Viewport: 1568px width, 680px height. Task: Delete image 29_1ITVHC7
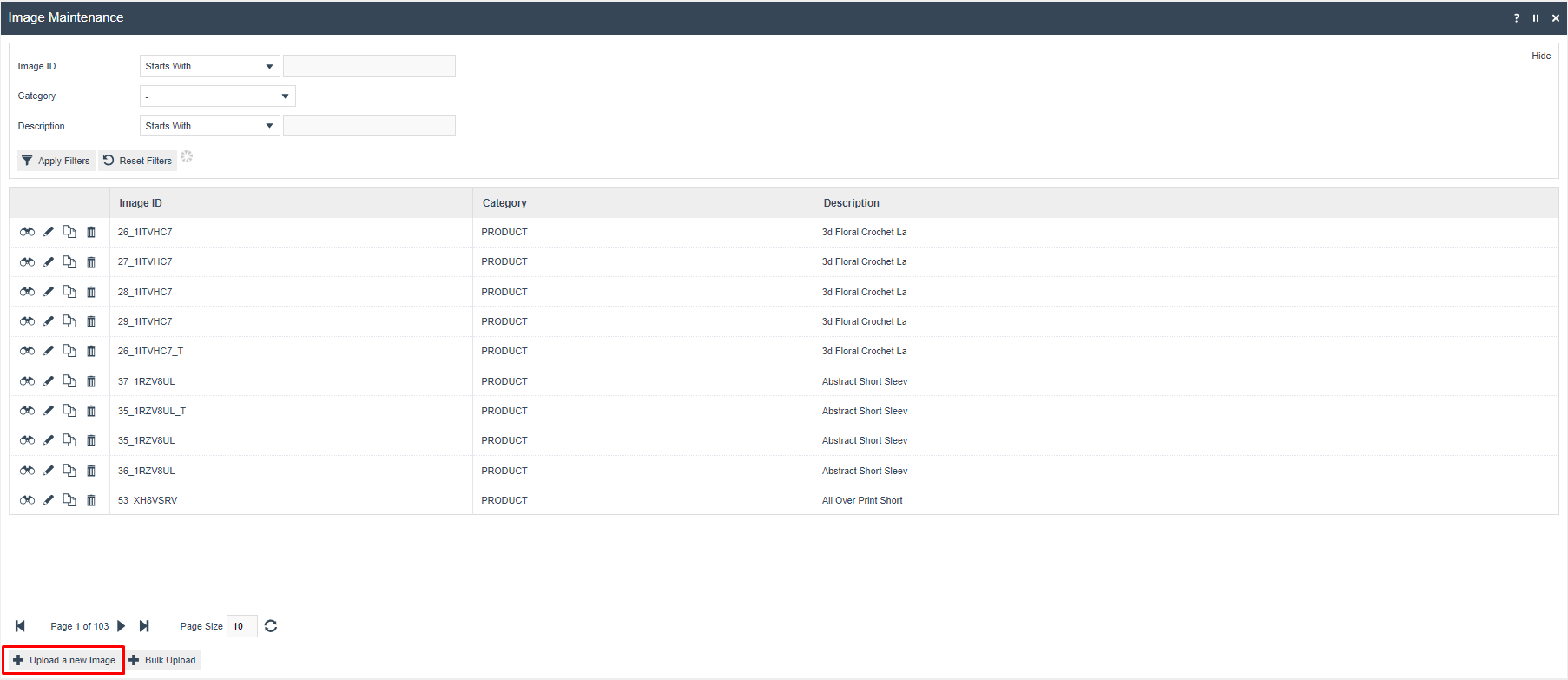[x=91, y=321]
